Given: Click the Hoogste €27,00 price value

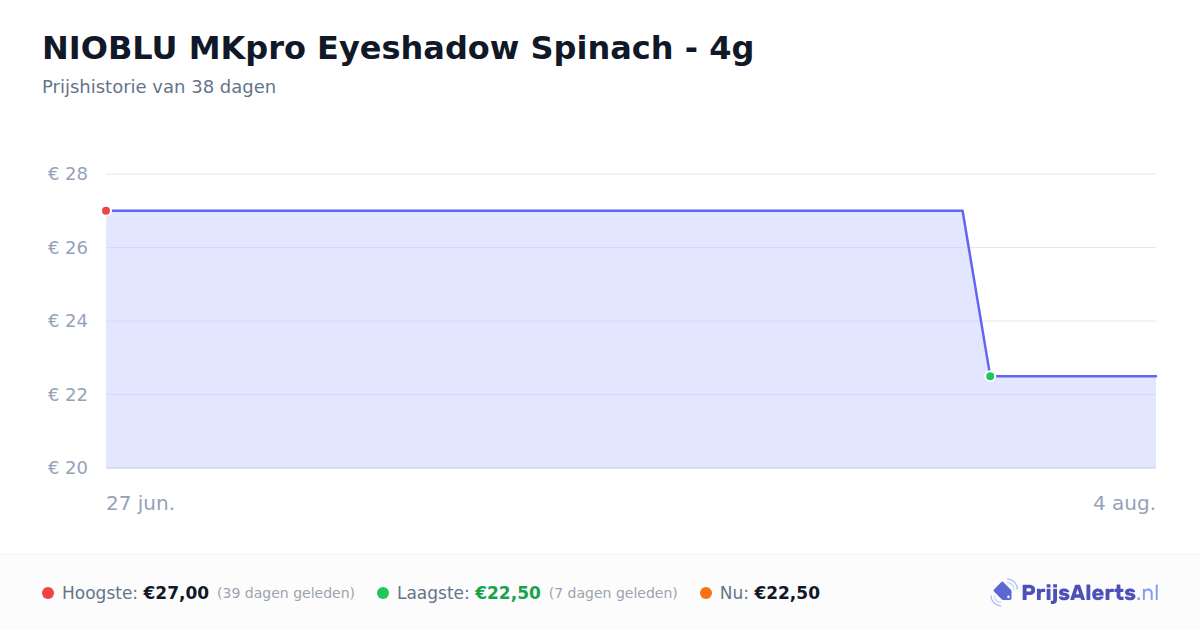Looking at the screenshot, I should tap(176, 593).
